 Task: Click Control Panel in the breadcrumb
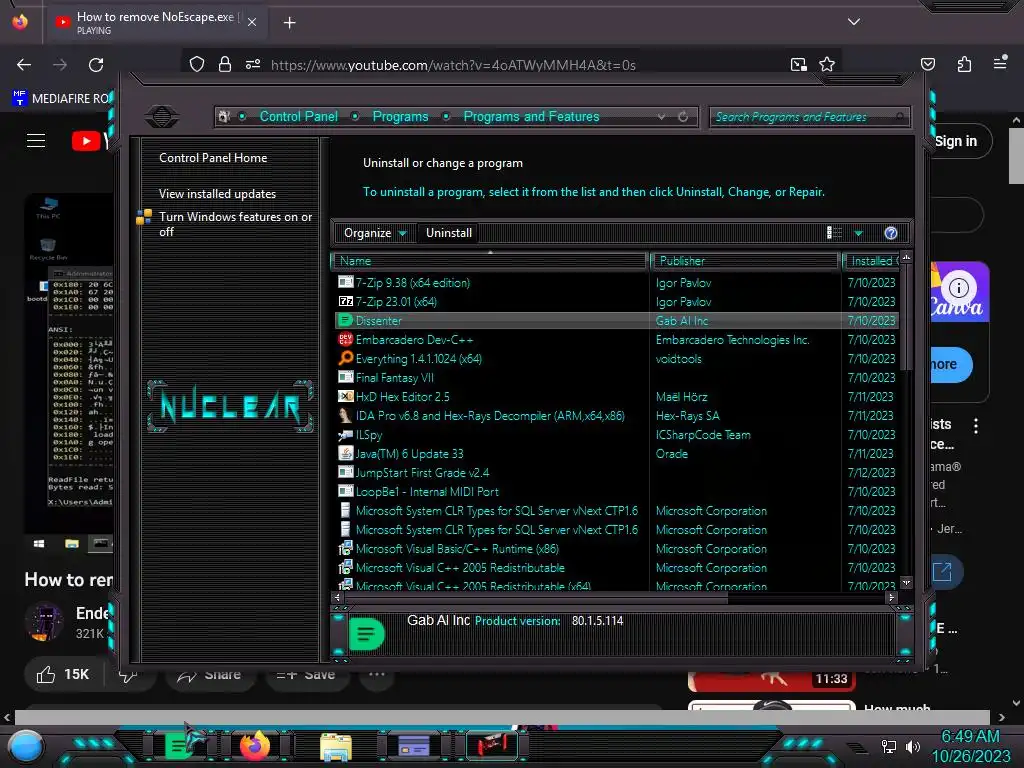coord(298,116)
